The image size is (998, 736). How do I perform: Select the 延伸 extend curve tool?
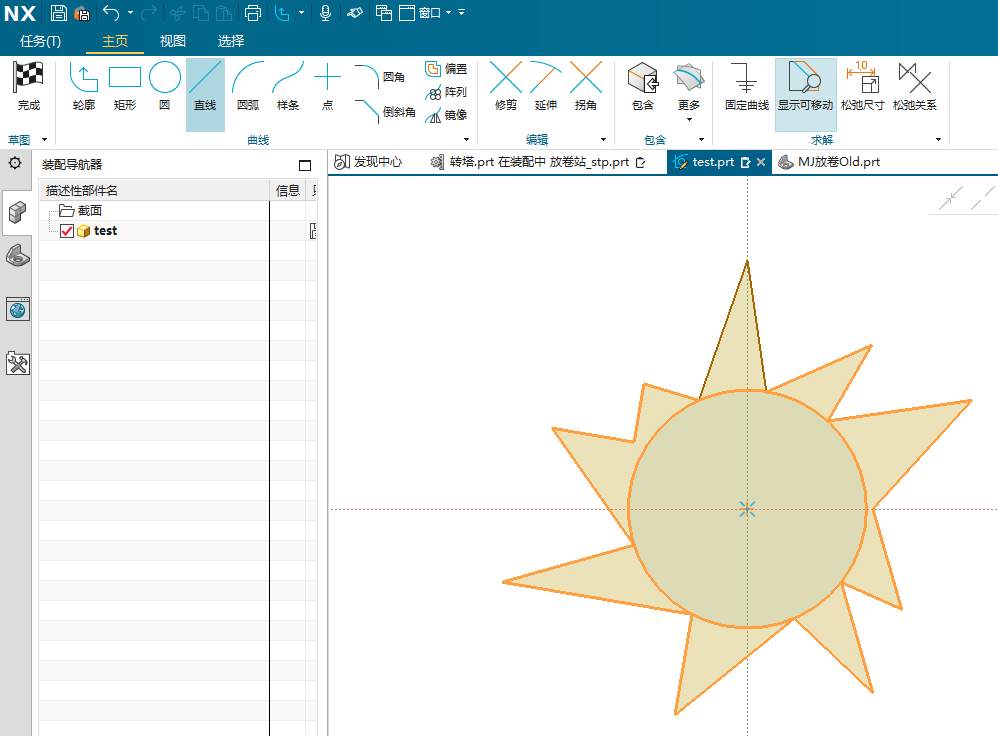(545, 87)
